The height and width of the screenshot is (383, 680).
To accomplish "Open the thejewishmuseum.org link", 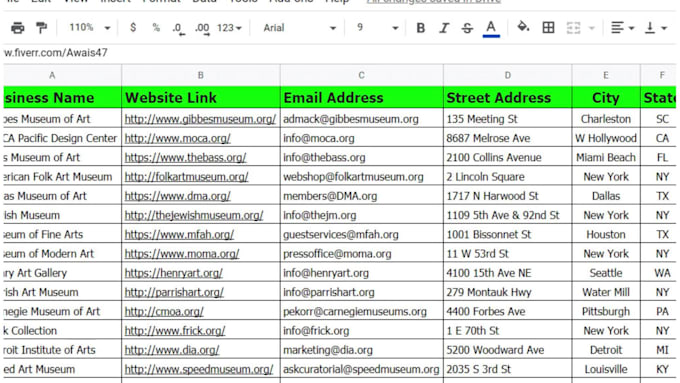I will [x=194, y=215].
